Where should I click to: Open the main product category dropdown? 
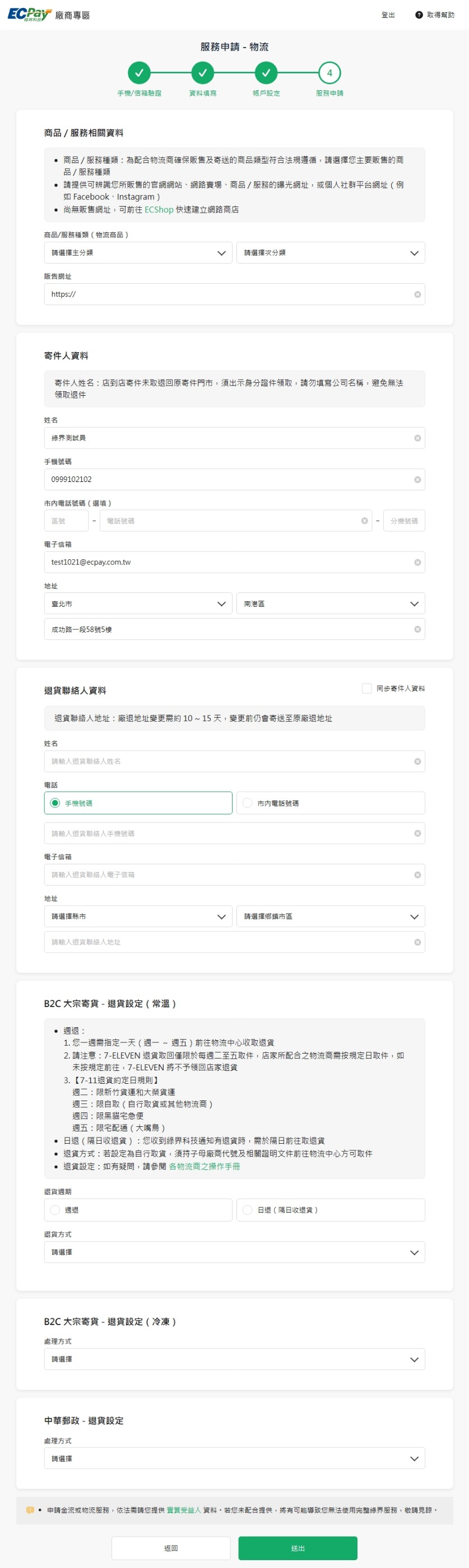pos(138,253)
